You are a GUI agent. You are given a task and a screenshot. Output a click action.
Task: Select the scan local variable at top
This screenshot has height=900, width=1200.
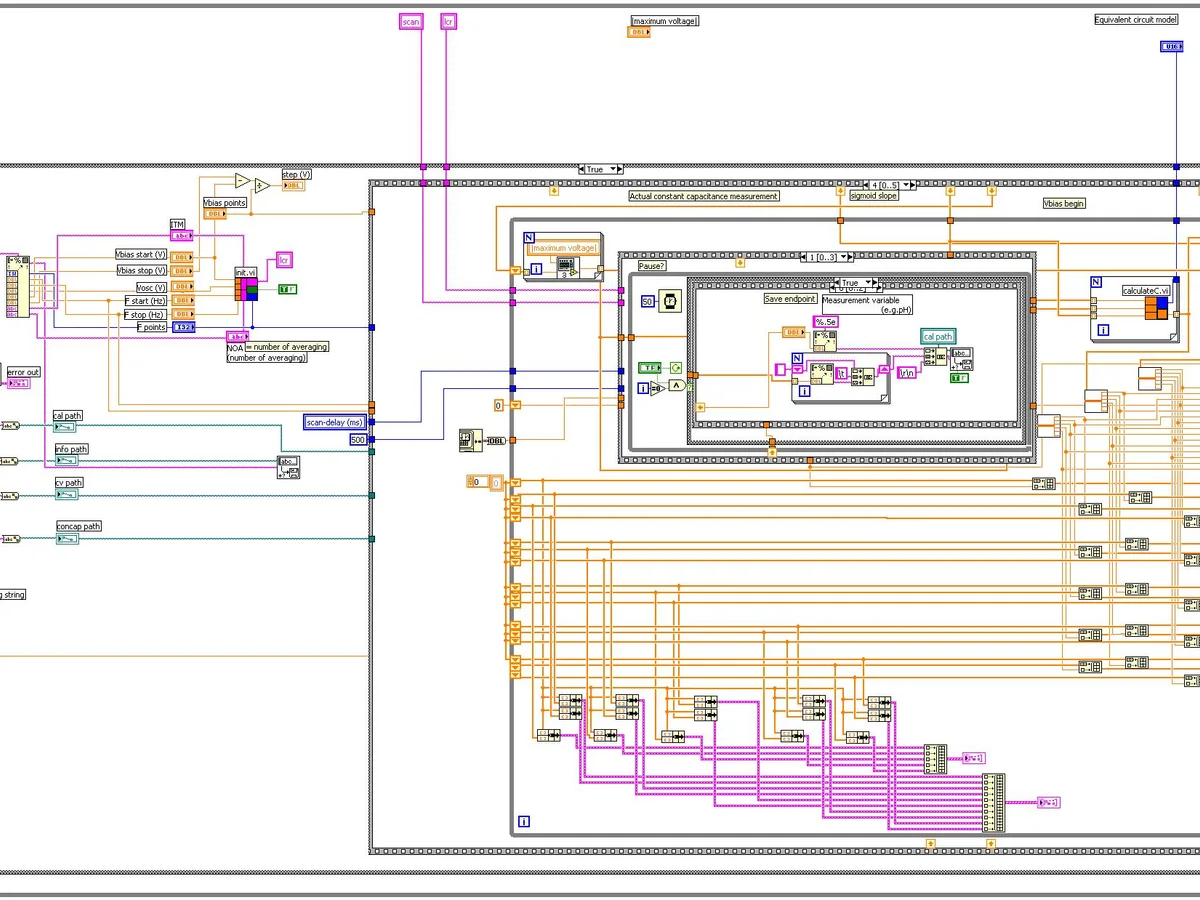click(411, 20)
